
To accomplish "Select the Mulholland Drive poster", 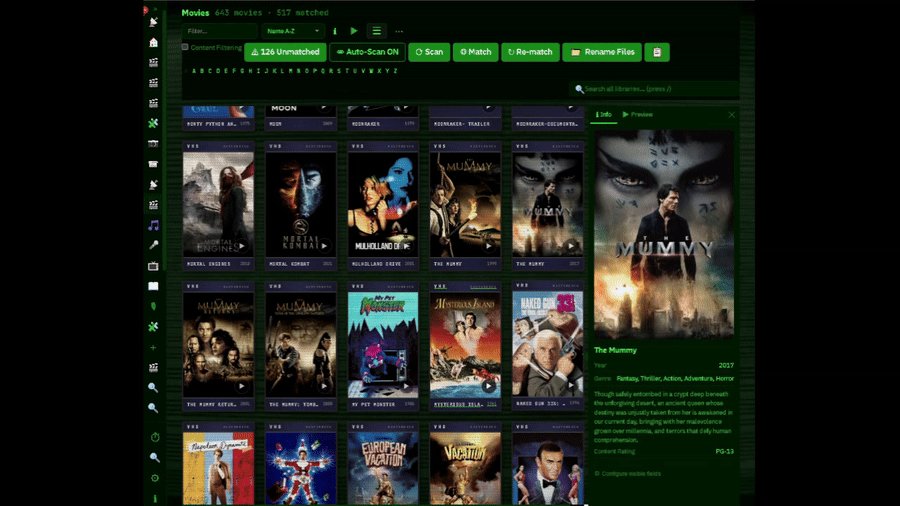I will (x=383, y=204).
